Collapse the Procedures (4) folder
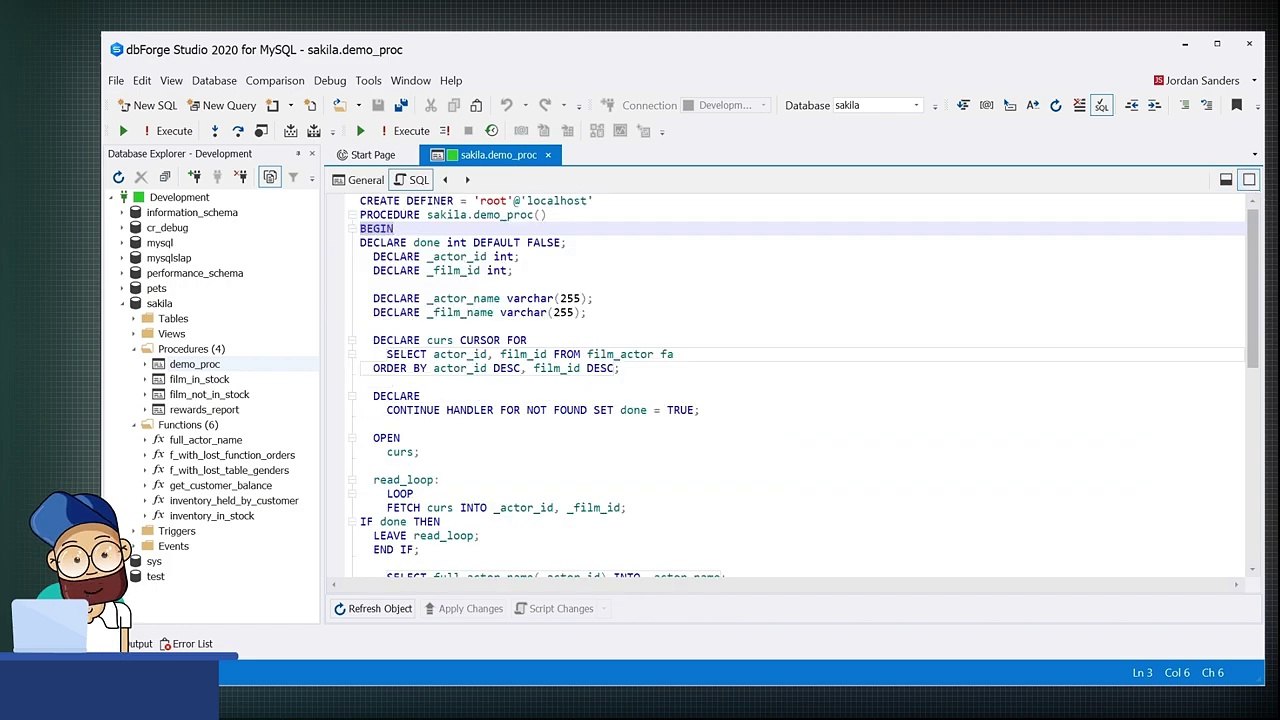The height and width of the screenshot is (720, 1280). tap(134, 349)
